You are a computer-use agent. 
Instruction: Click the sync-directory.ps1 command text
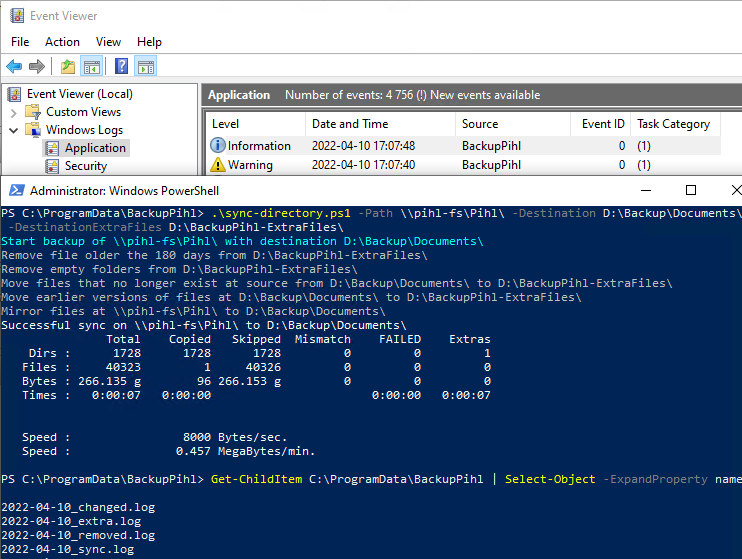coord(281,213)
